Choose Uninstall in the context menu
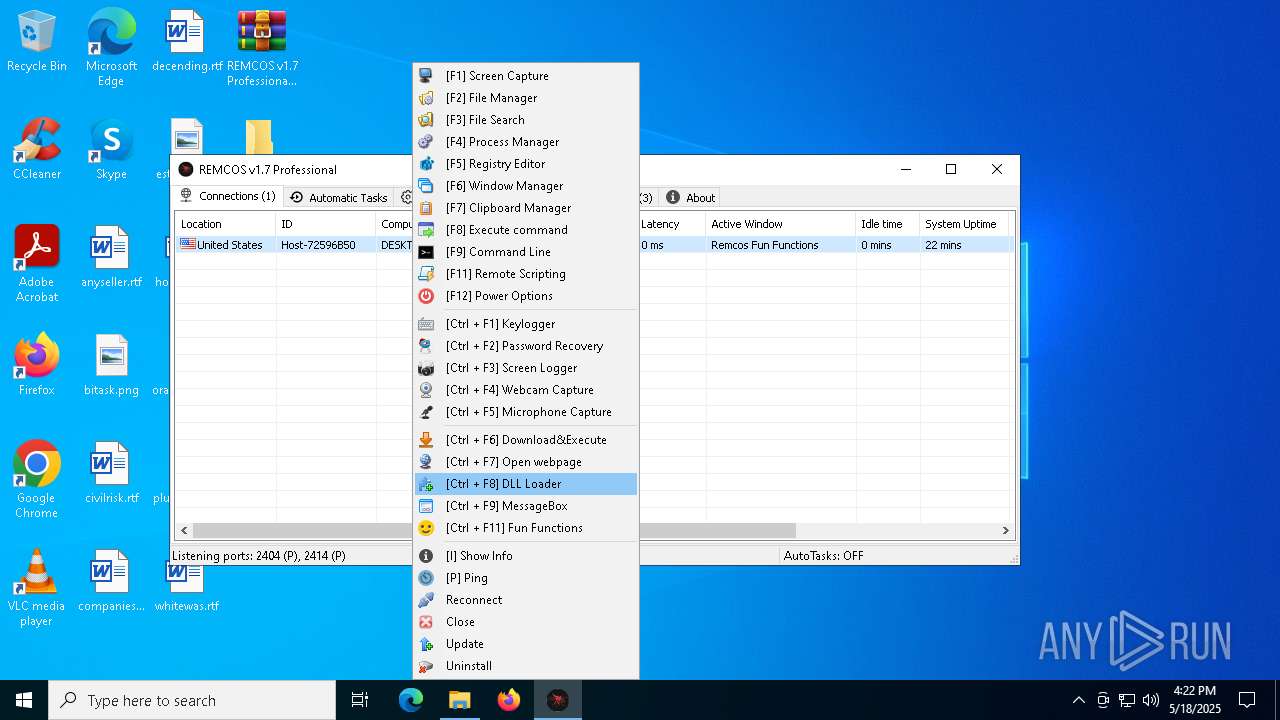 click(x=526, y=666)
